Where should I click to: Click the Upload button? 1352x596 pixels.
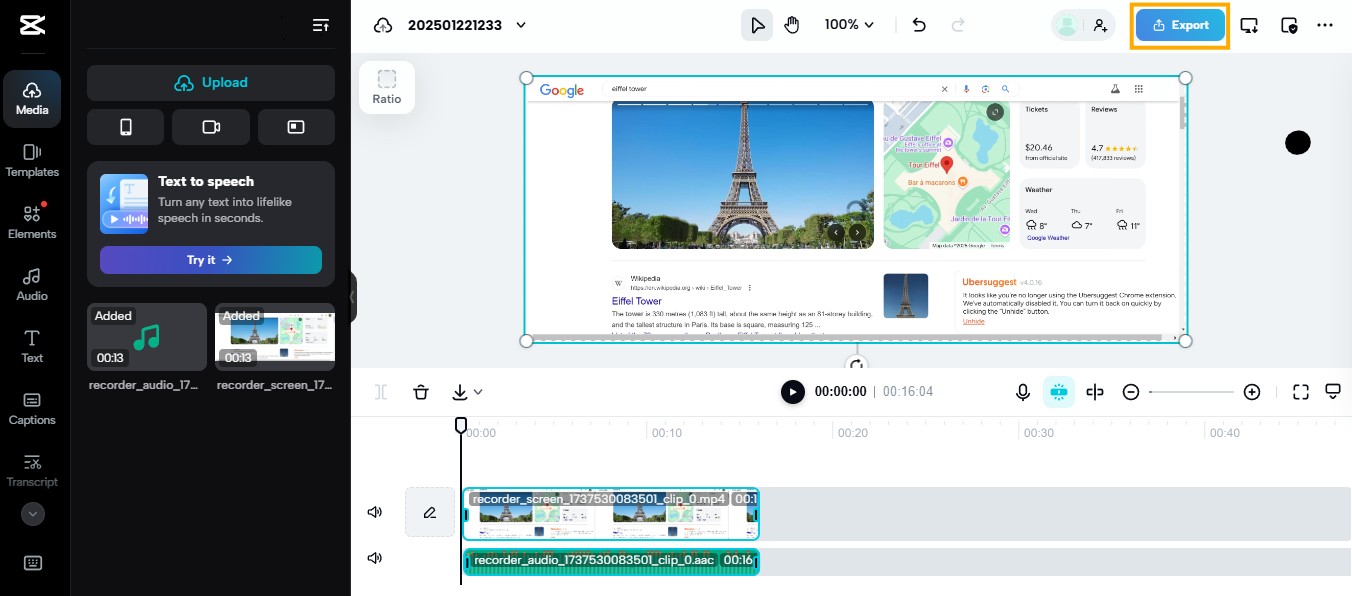(211, 83)
